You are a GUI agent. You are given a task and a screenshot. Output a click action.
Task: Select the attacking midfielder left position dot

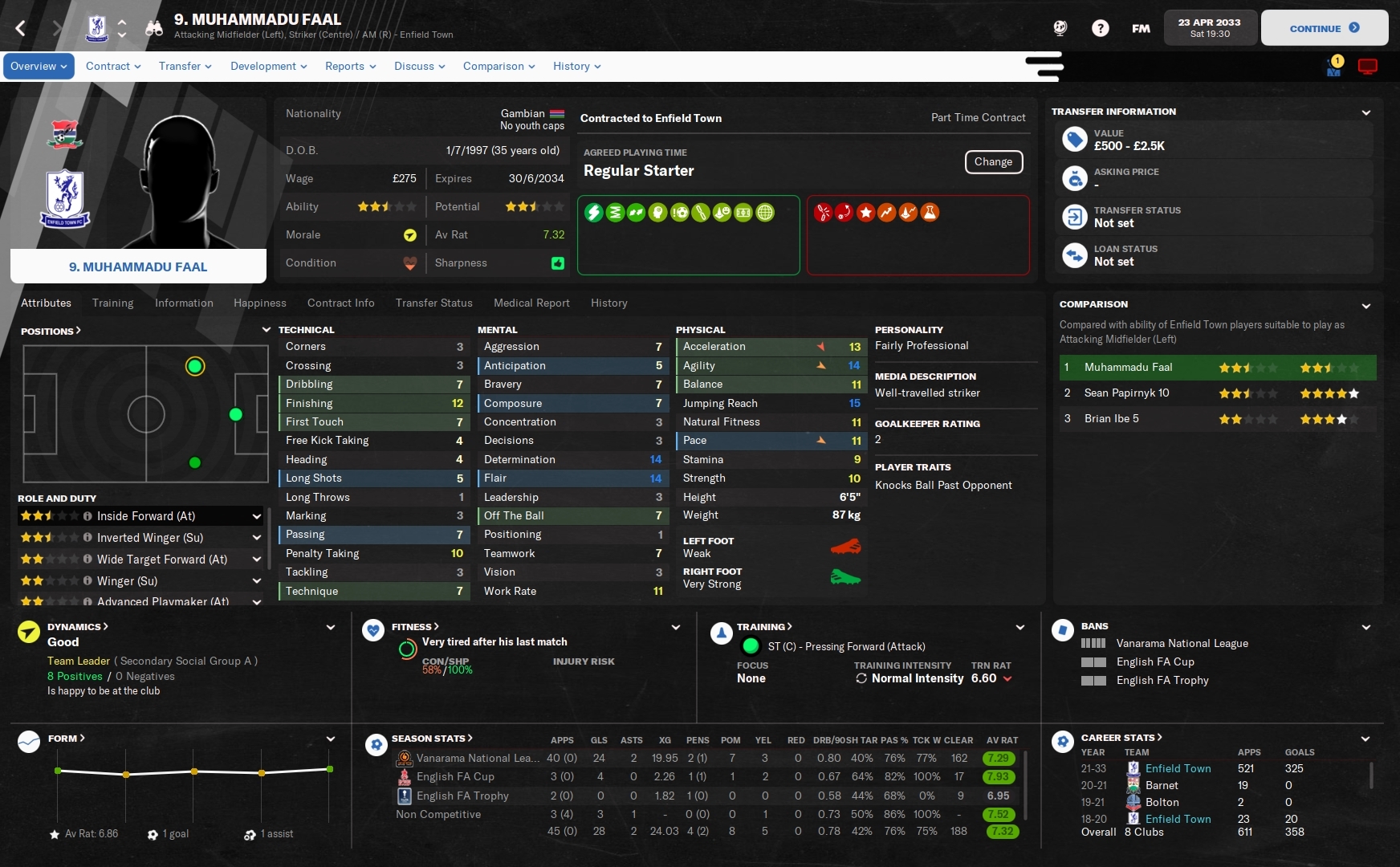(195, 367)
